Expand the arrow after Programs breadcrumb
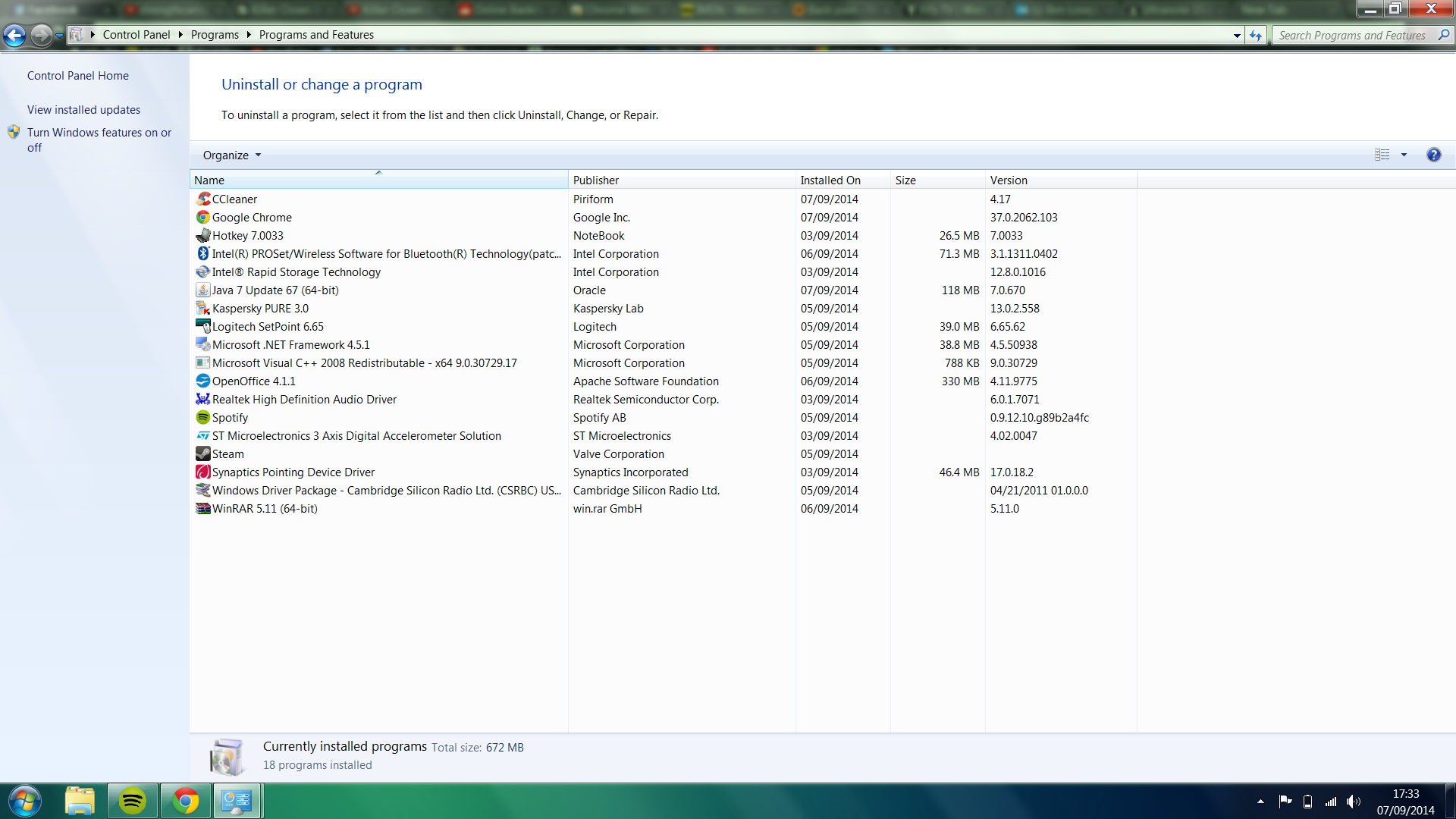The image size is (1456, 819). pos(249,35)
